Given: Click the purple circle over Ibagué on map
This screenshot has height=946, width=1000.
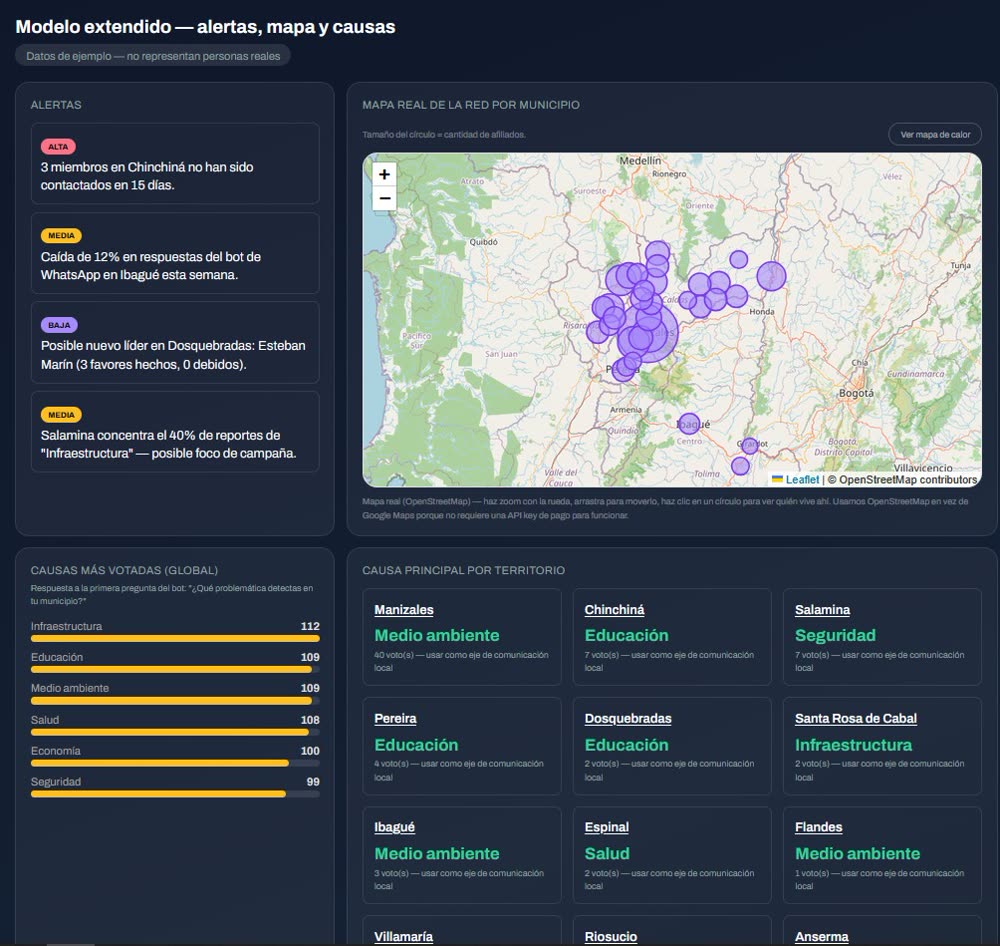Looking at the screenshot, I should click(689, 424).
